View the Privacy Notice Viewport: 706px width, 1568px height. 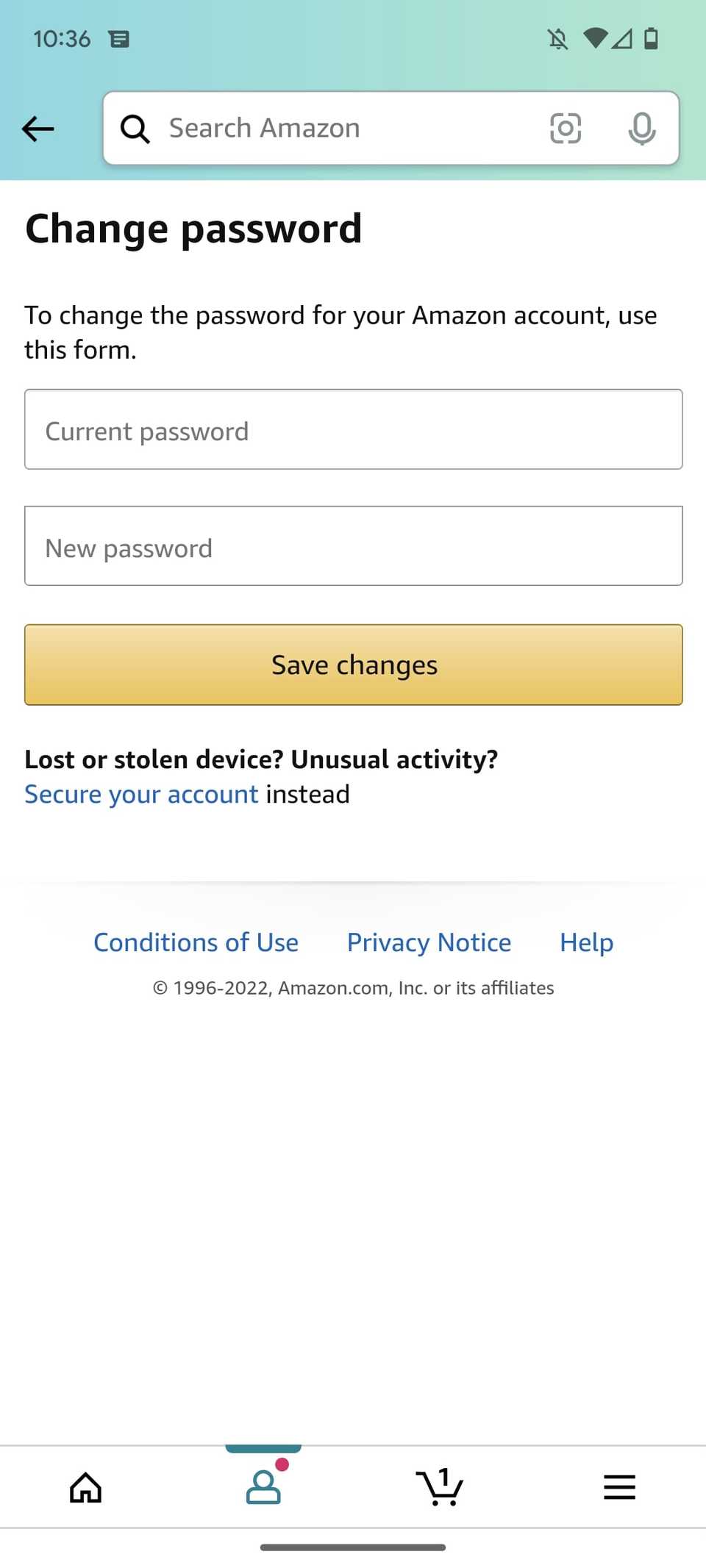(x=429, y=942)
